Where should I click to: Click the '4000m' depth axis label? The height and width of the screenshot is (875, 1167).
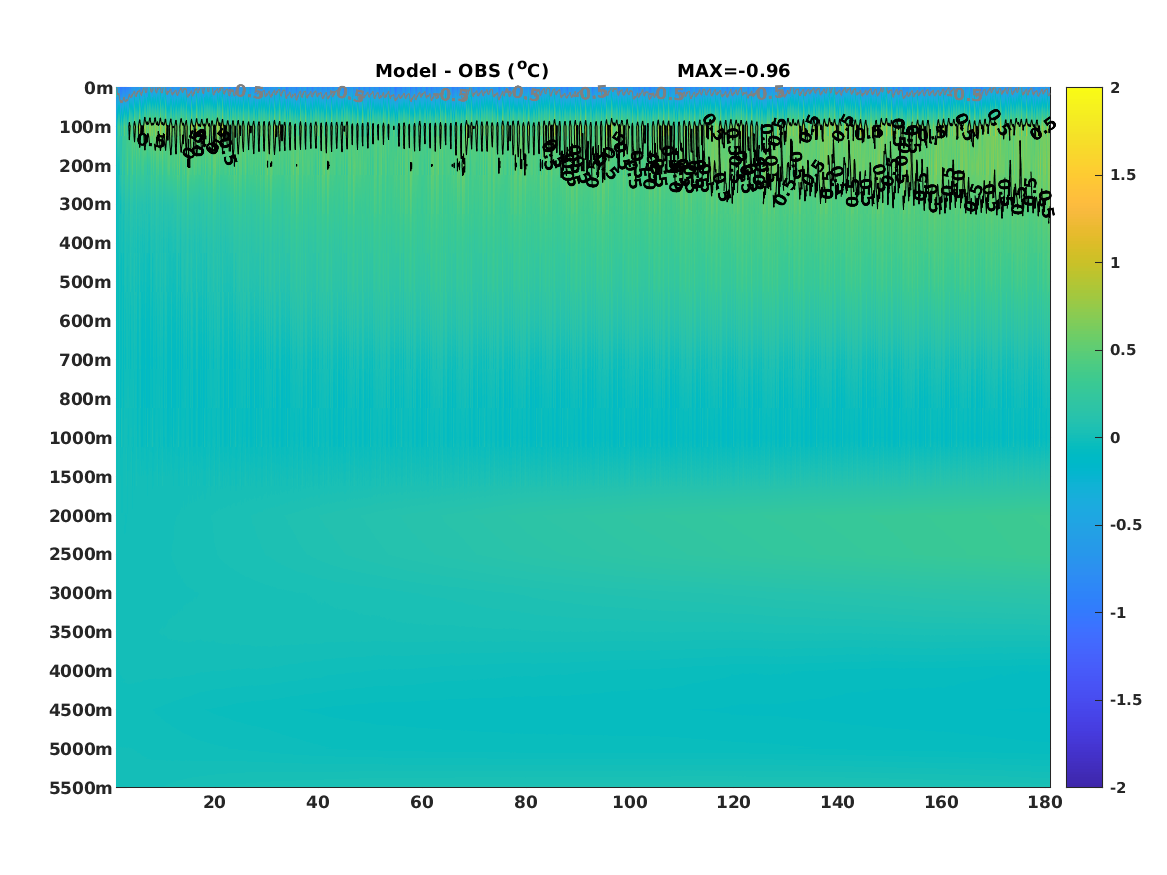tap(81, 671)
